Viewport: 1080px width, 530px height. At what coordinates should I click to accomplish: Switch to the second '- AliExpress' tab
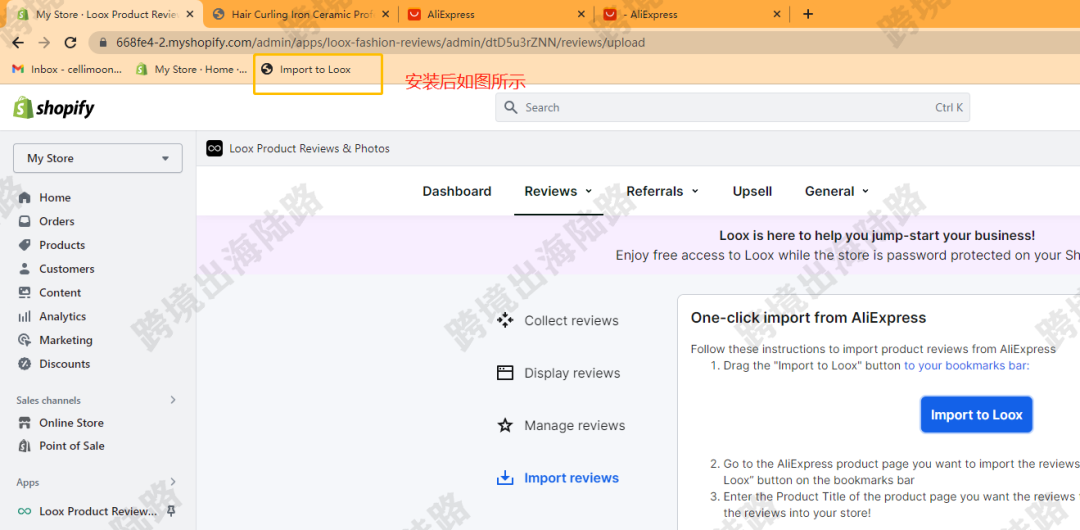(693, 14)
